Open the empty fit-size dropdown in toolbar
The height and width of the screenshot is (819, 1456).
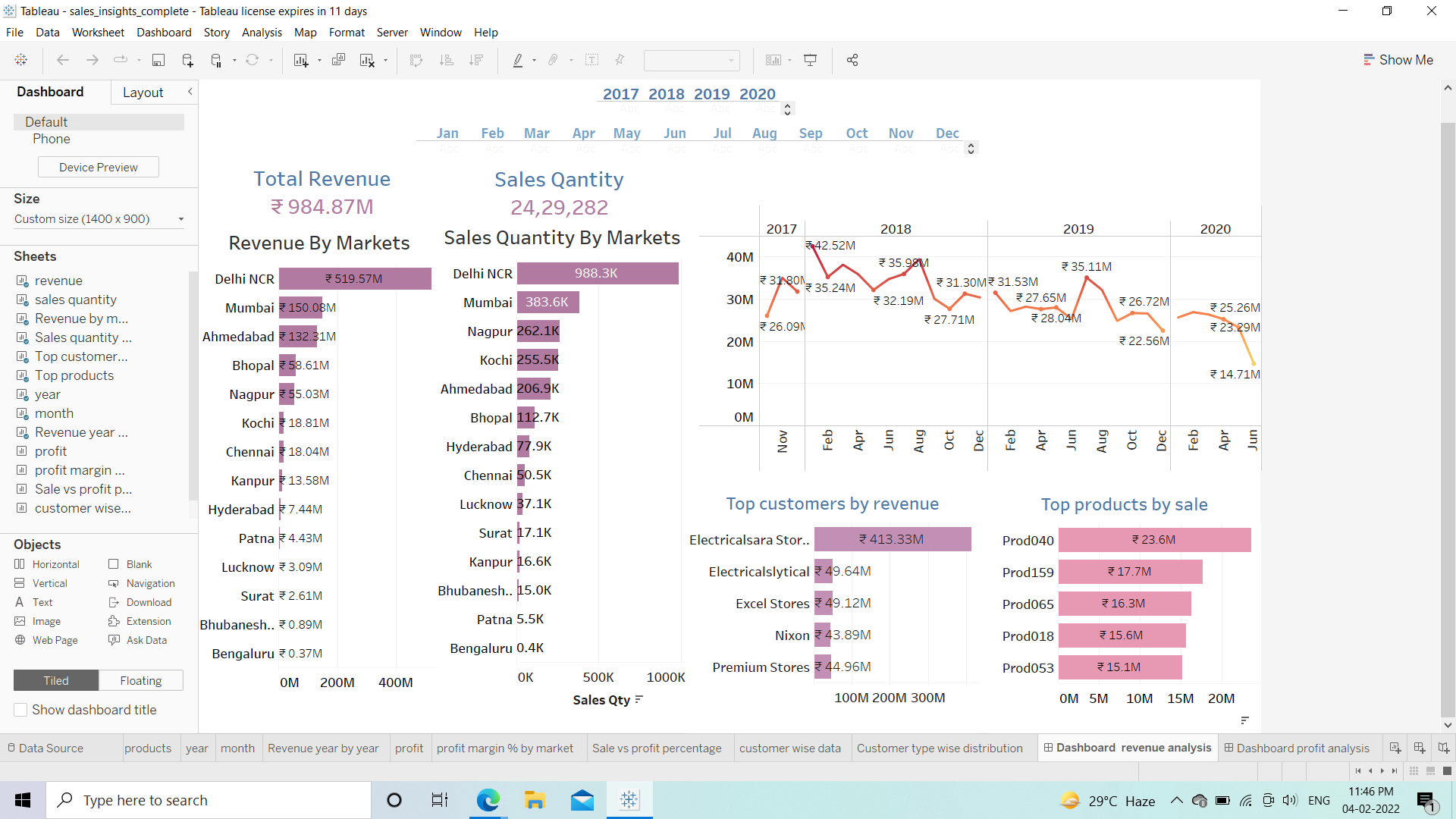click(x=692, y=60)
